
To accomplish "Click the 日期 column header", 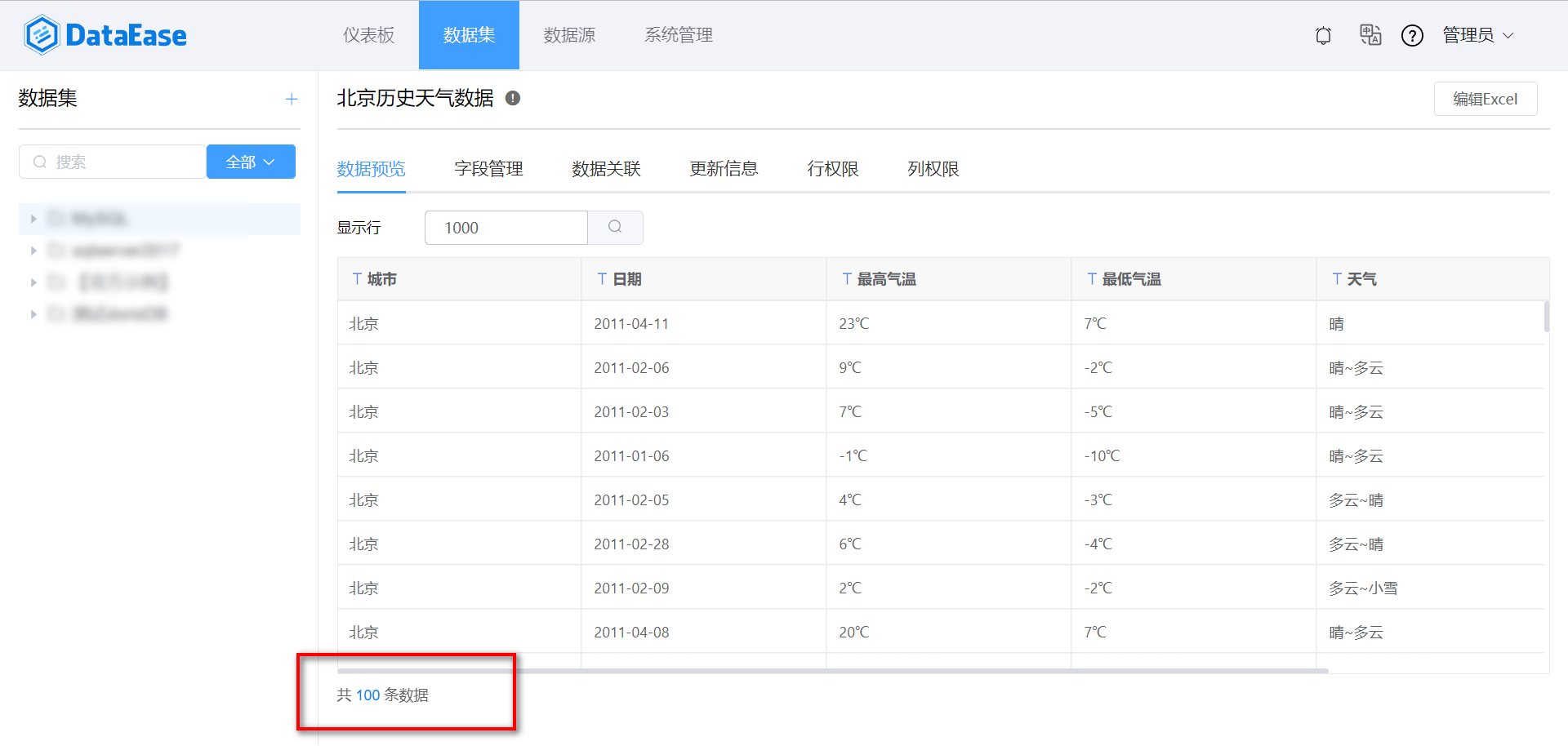I will click(704, 279).
